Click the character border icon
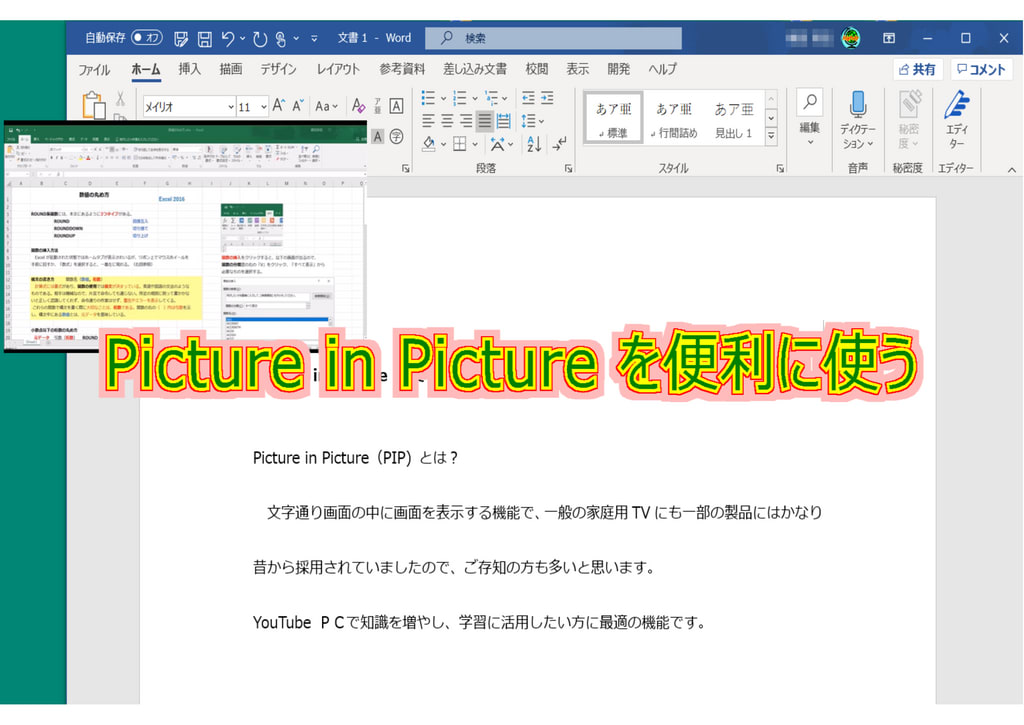Viewport: 1024px width, 725px height. click(396, 106)
